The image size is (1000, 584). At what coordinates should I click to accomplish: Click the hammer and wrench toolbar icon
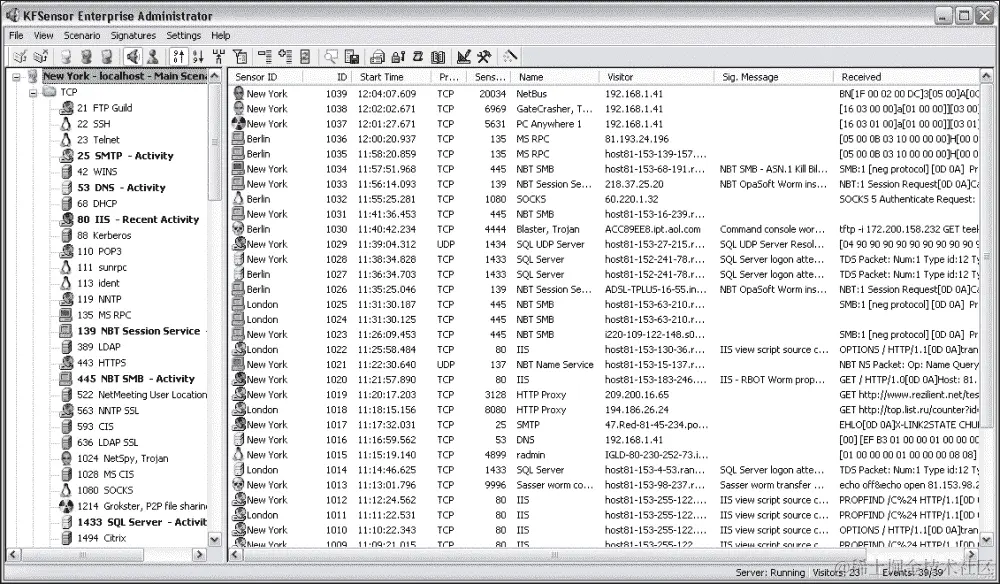[484, 57]
